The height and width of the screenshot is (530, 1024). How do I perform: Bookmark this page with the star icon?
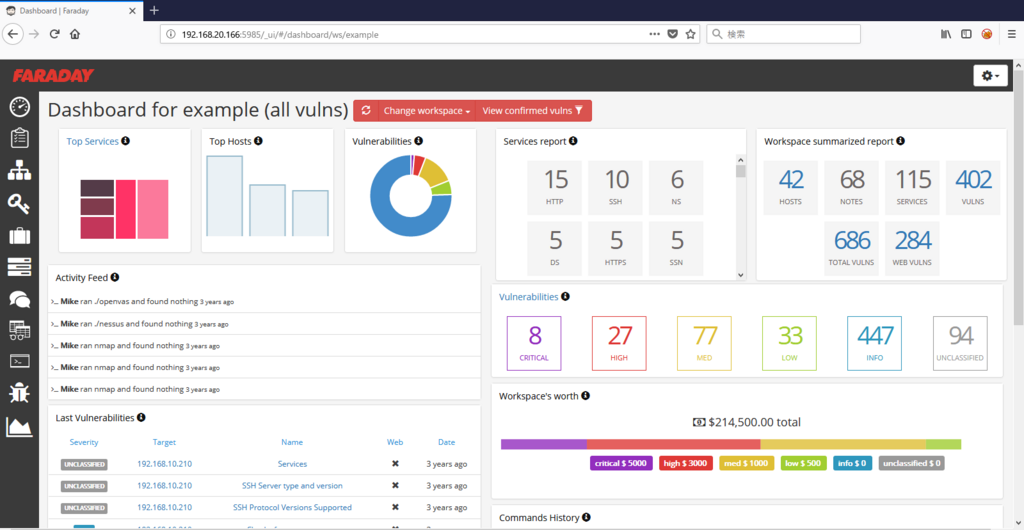pos(690,35)
